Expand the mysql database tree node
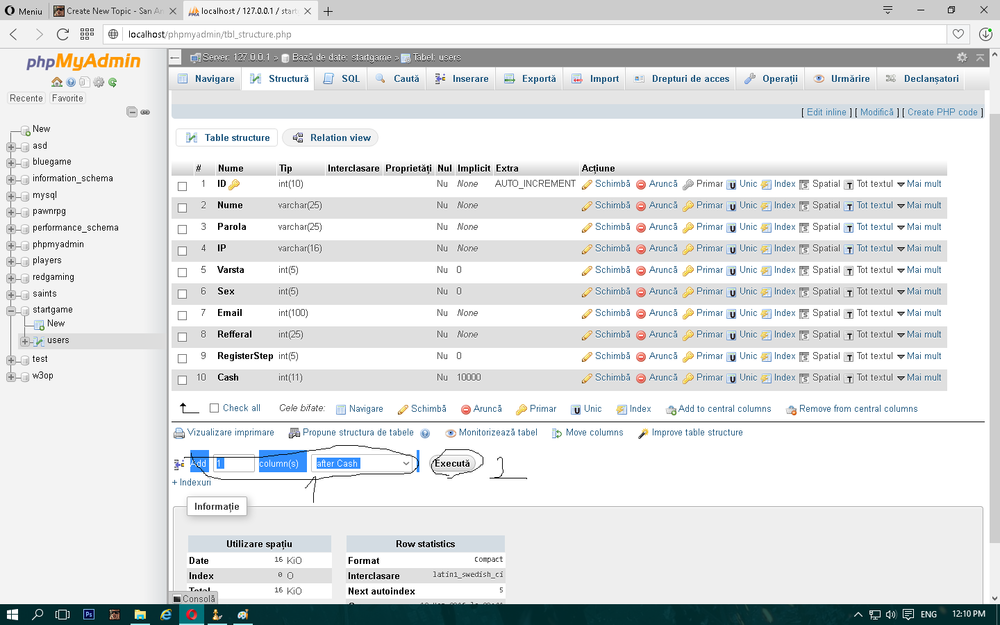The width and height of the screenshot is (1000, 625). point(11,196)
